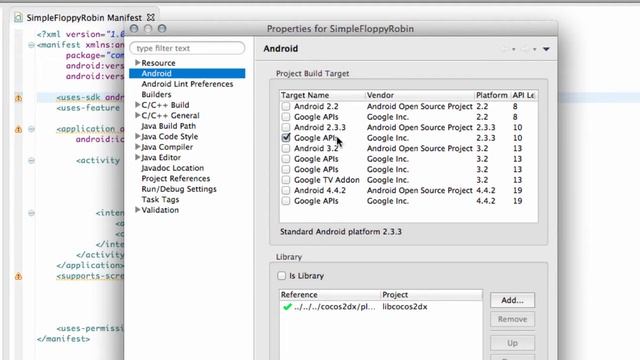Expand the Java Code Style node
Viewport: 640px width, 360px height.
[138, 136]
